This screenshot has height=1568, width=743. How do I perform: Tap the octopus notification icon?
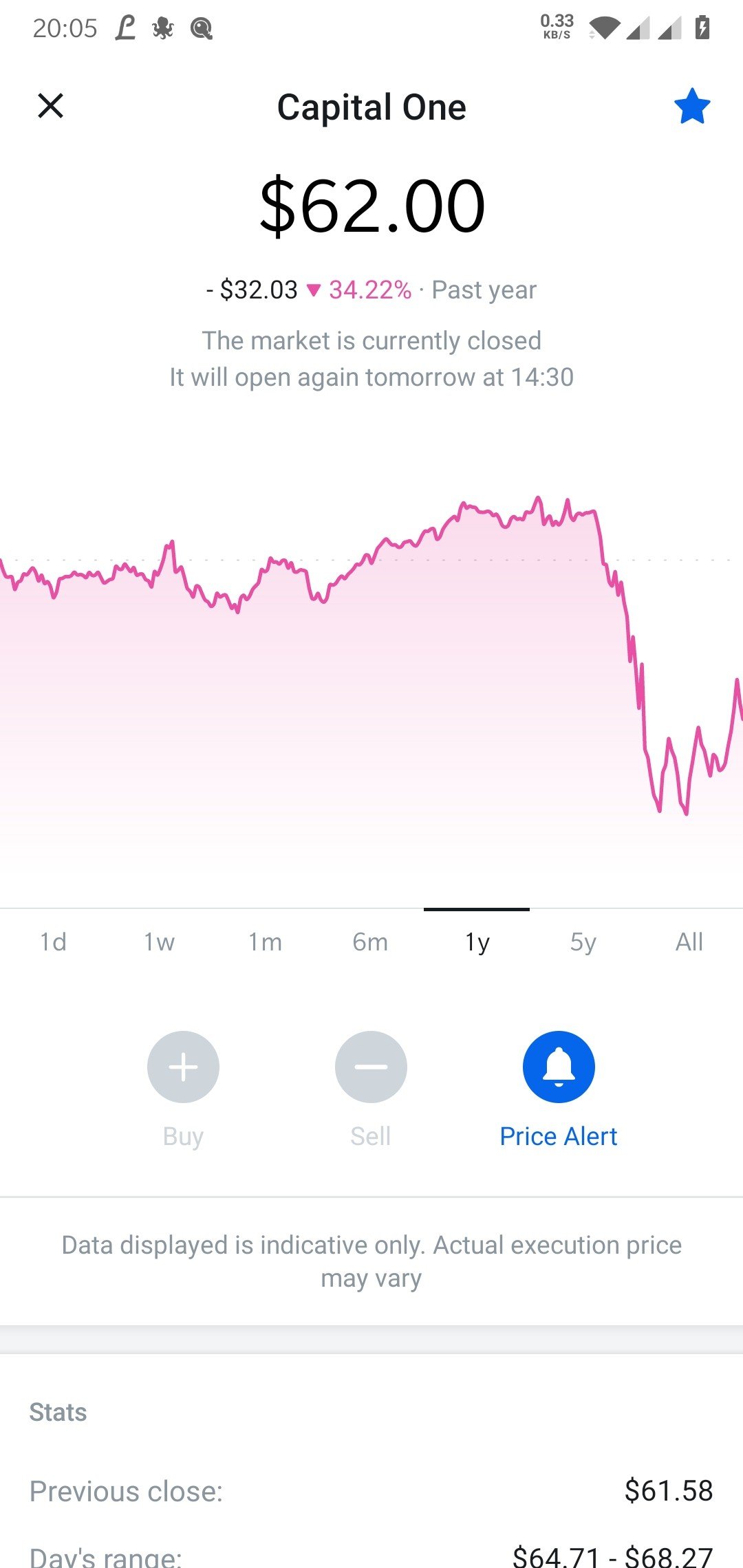click(x=163, y=28)
